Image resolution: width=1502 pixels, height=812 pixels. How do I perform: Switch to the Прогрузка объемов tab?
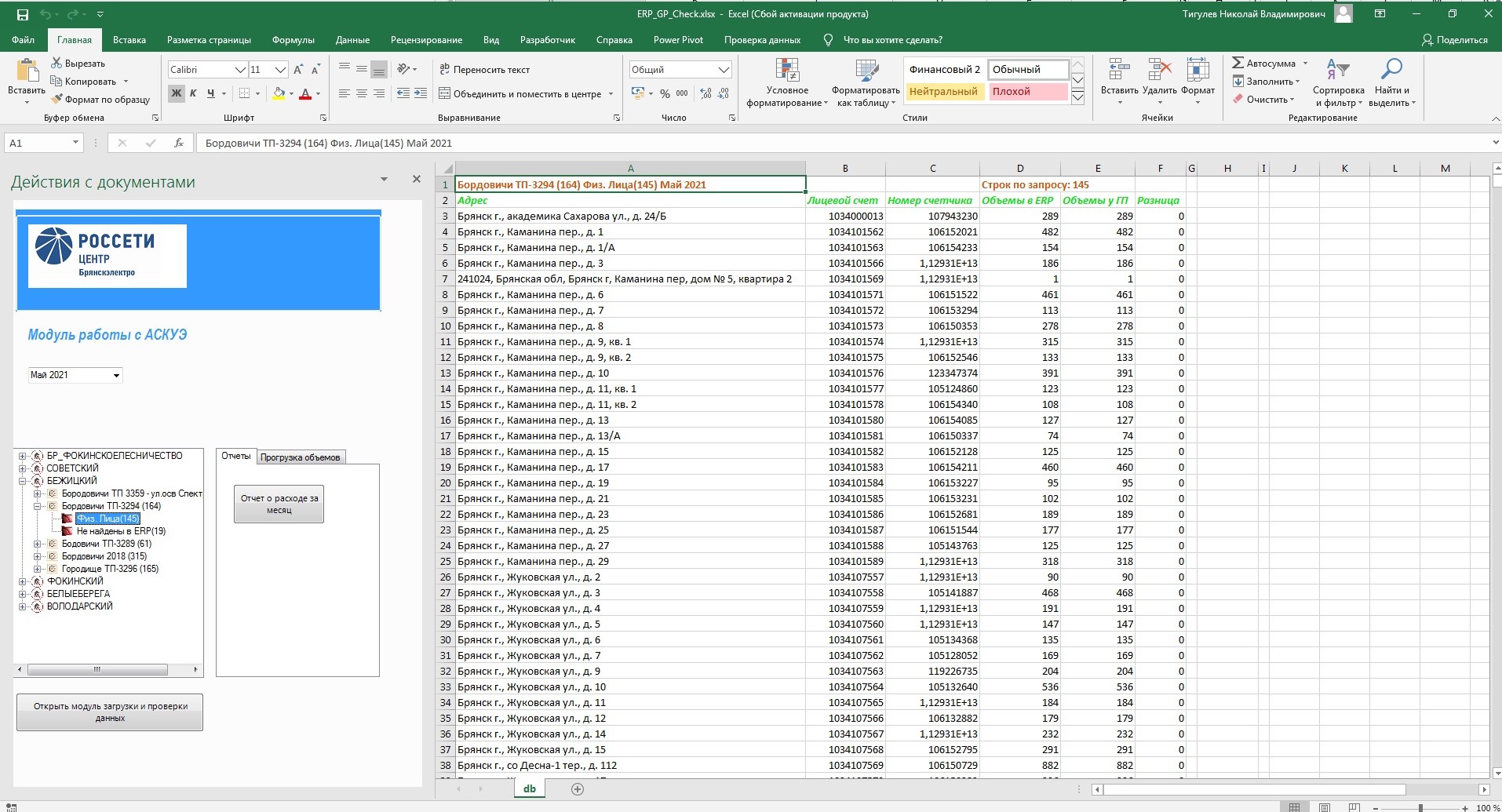click(x=300, y=457)
